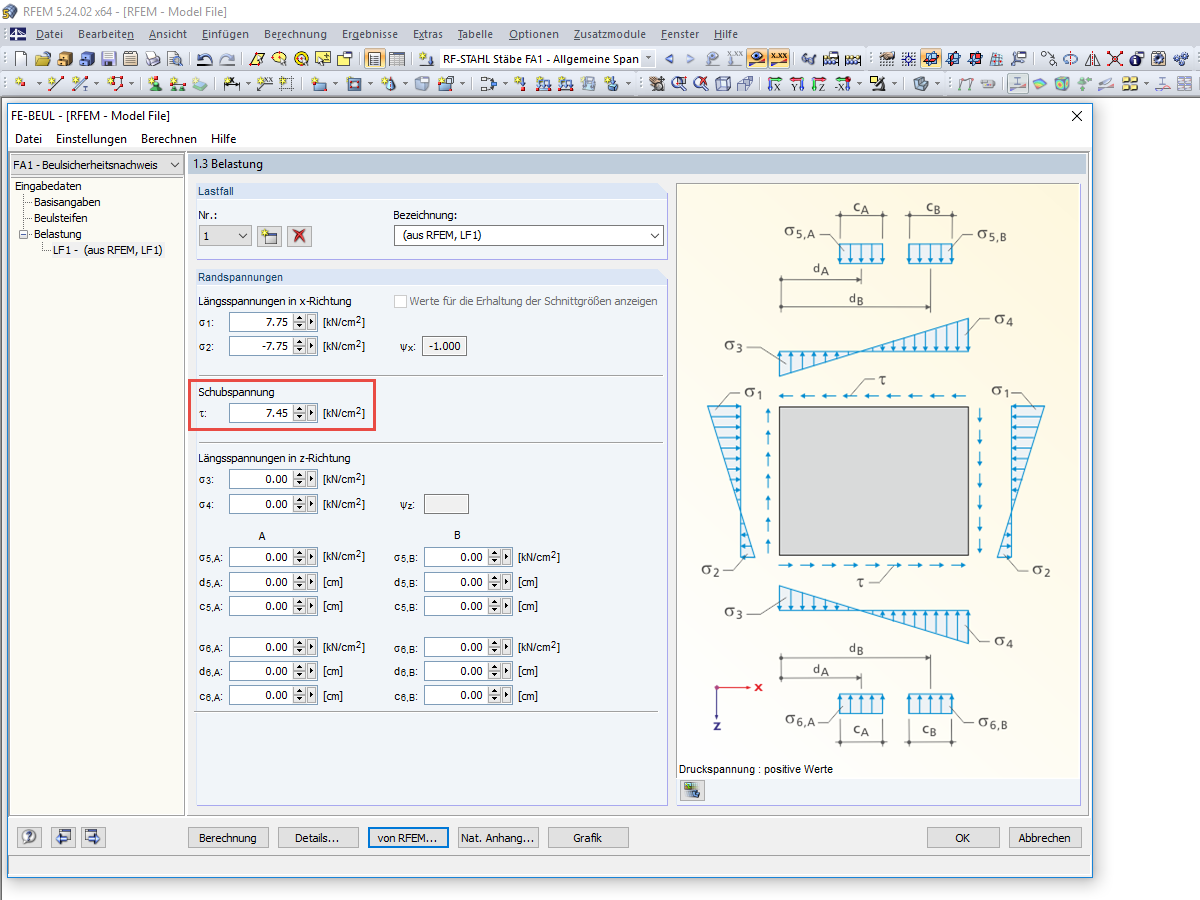Click the next load case right-arrow icon
This screenshot has width=1200, height=900.
point(690,59)
